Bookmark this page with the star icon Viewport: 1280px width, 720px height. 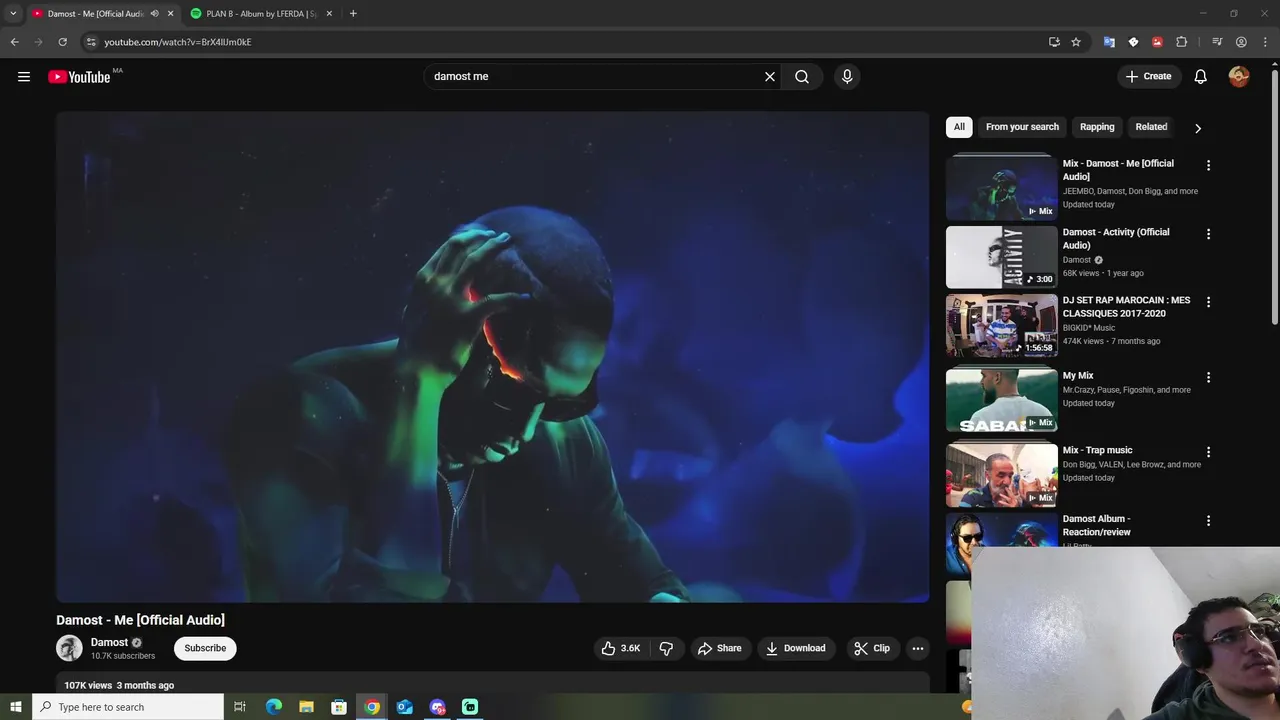point(1076,42)
